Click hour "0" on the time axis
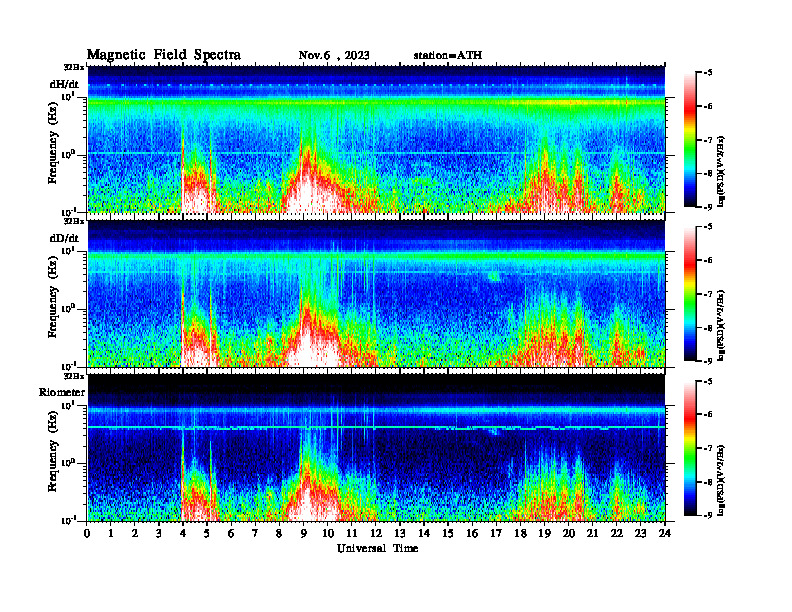Image resolution: width=792 pixels, height=612 pixels. point(87,534)
